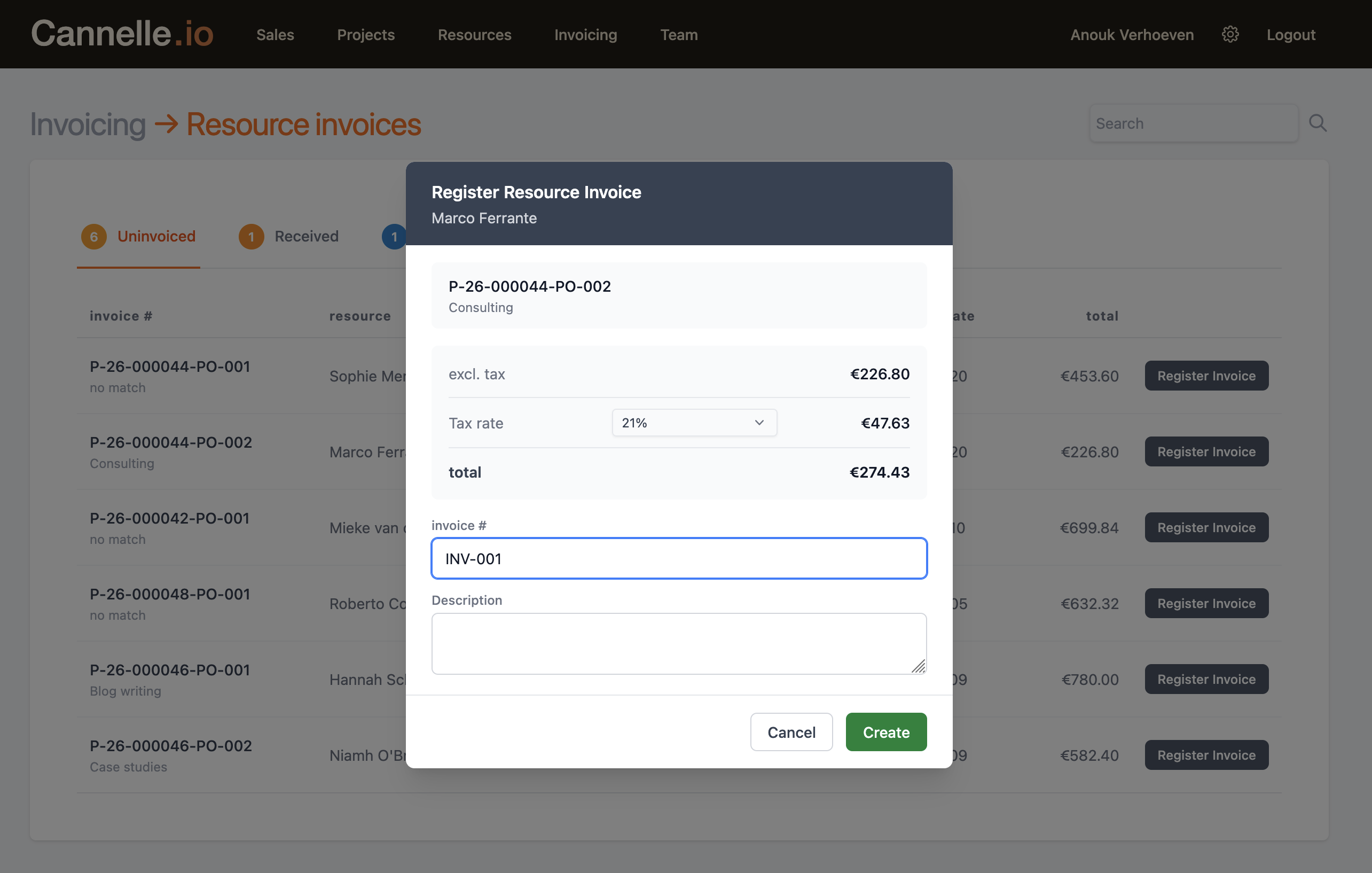This screenshot has height=873, width=1372.
Task: Register Invoice for the Blog writing row
Action: click(x=1206, y=679)
